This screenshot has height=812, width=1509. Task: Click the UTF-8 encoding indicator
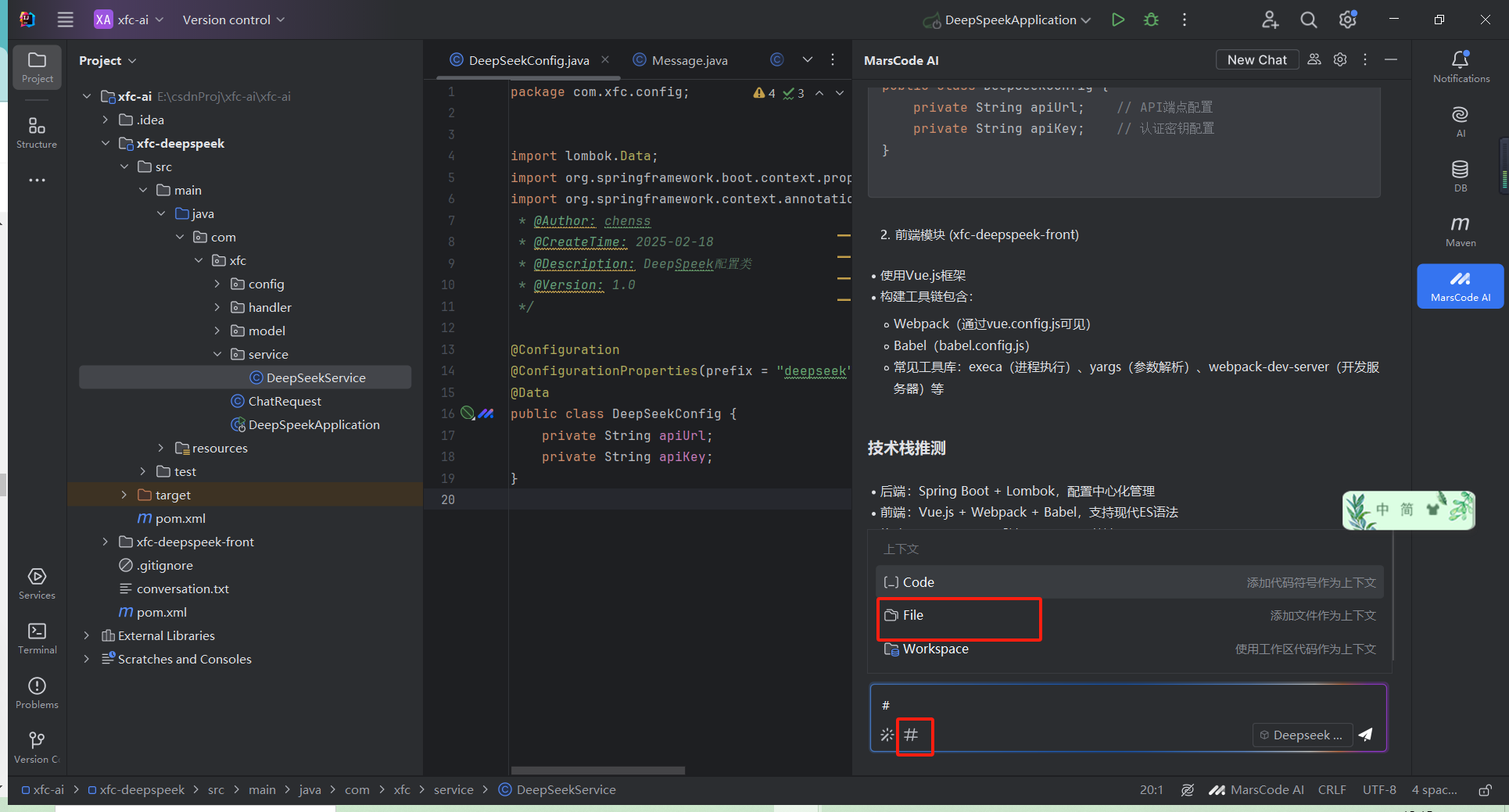click(1379, 790)
